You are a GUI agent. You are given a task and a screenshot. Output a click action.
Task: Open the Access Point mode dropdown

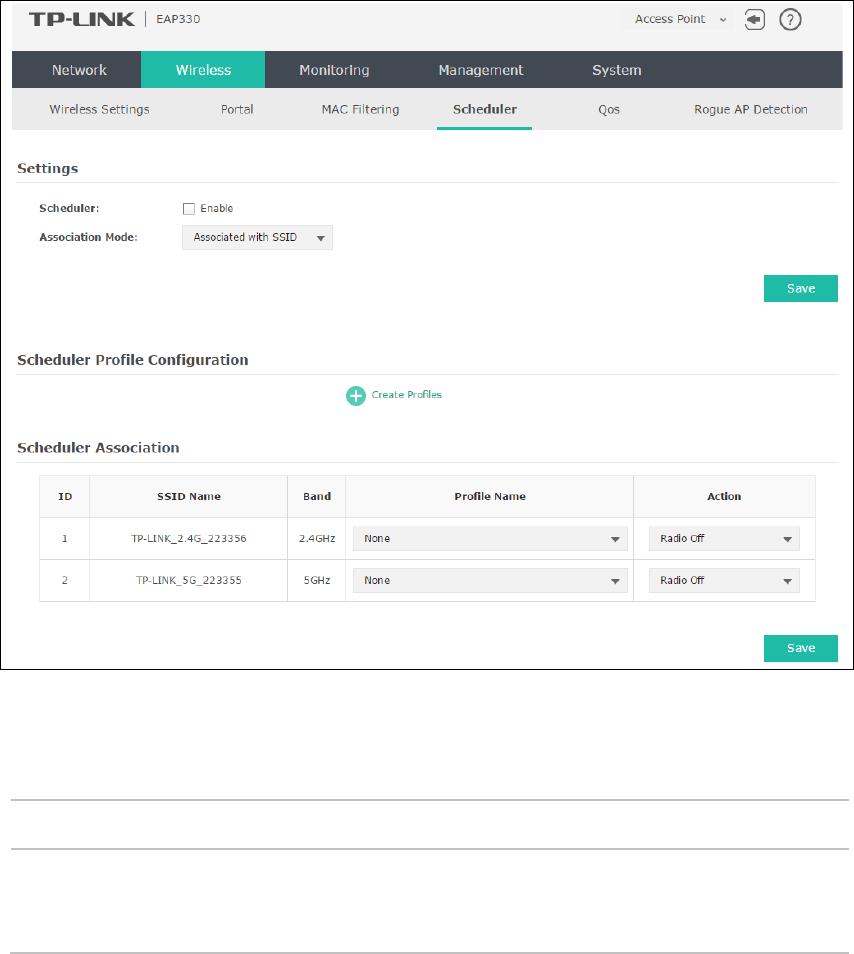pyautogui.click(x=681, y=19)
